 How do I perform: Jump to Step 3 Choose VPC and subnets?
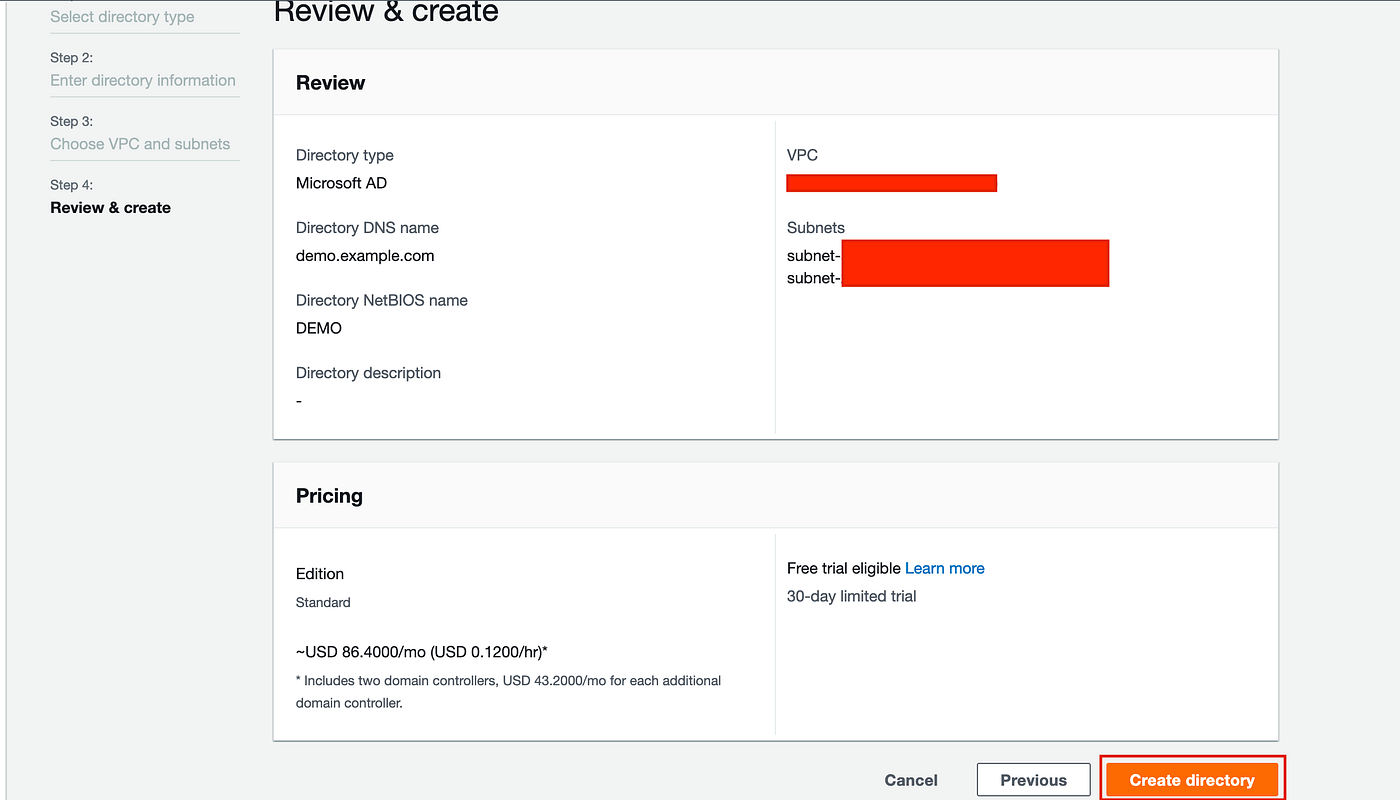click(140, 143)
